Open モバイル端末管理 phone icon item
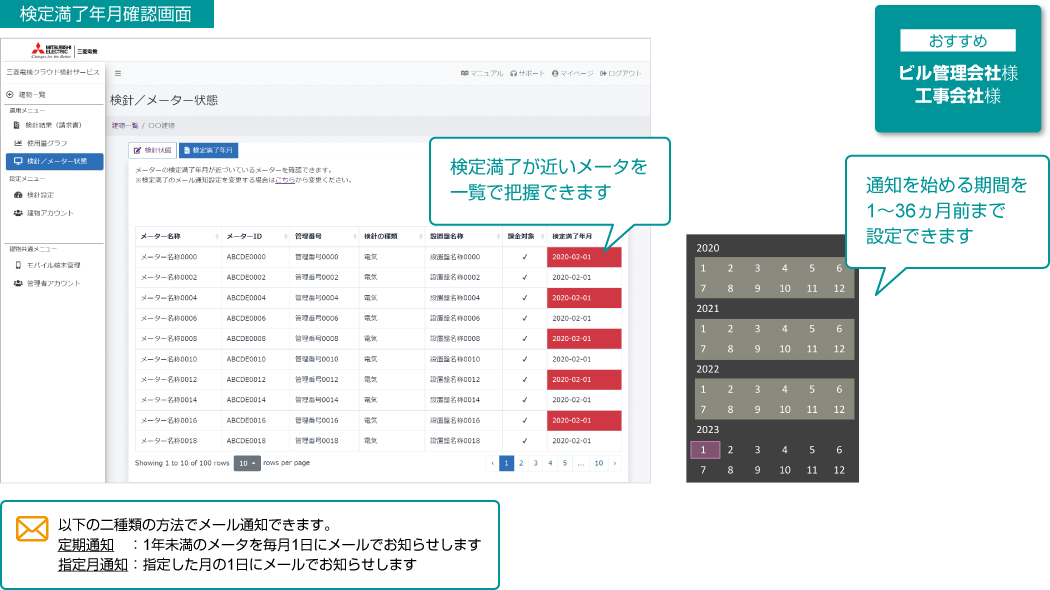 (18, 265)
